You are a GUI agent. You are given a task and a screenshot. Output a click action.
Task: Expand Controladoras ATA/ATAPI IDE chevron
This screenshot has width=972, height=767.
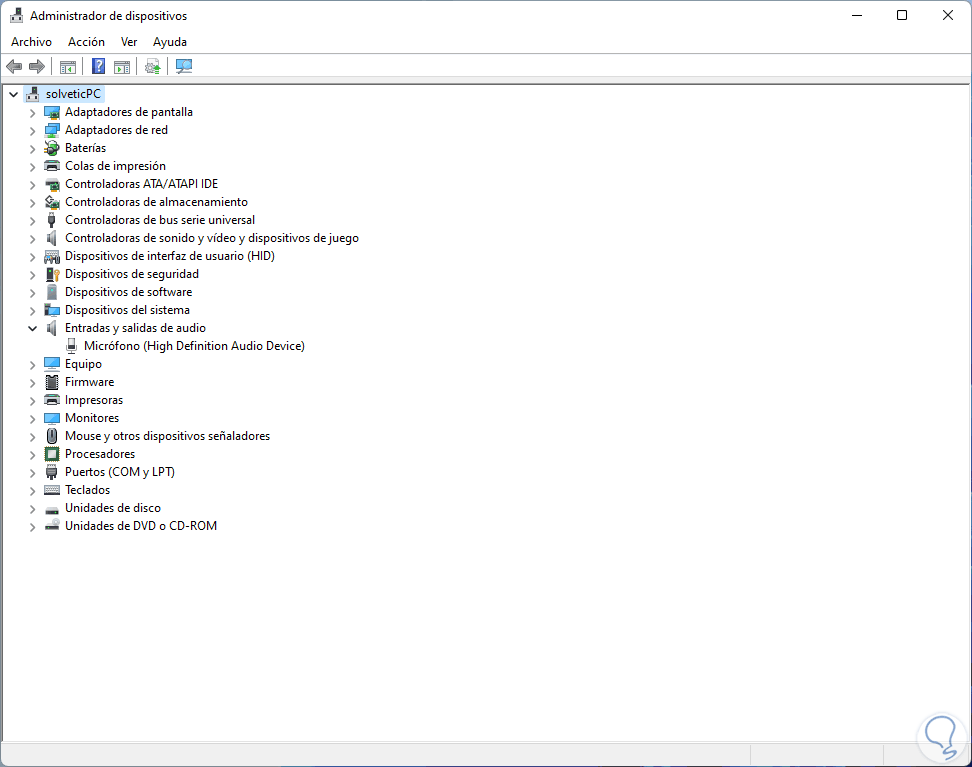pyautogui.click(x=32, y=185)
